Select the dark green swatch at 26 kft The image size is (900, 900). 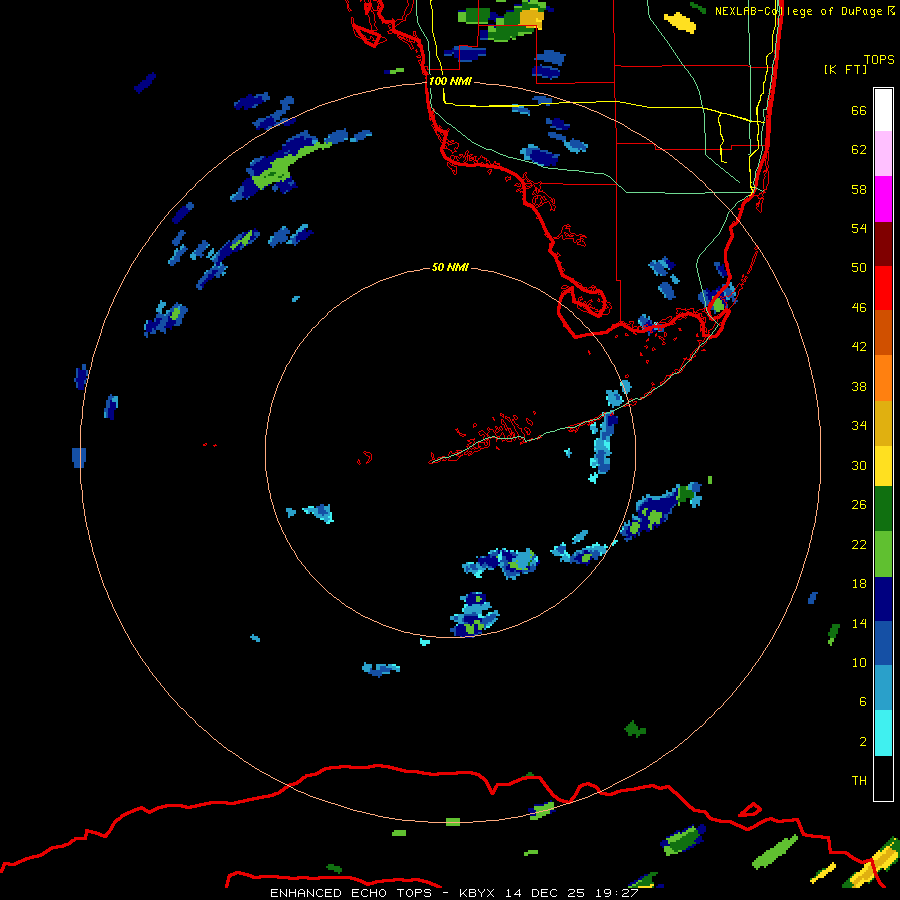883,509
